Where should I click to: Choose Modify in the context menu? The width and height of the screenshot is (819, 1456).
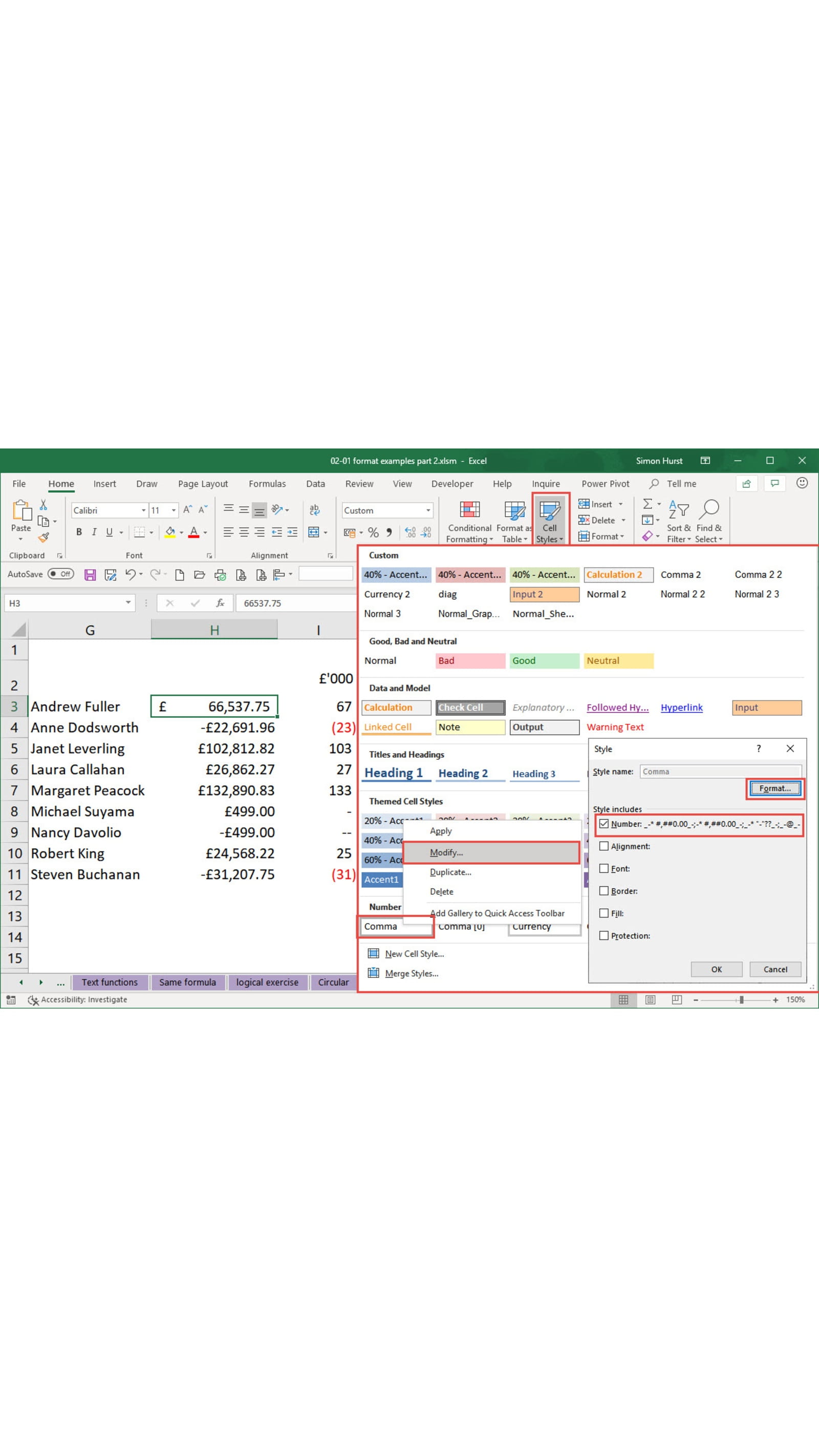[447, 852]
